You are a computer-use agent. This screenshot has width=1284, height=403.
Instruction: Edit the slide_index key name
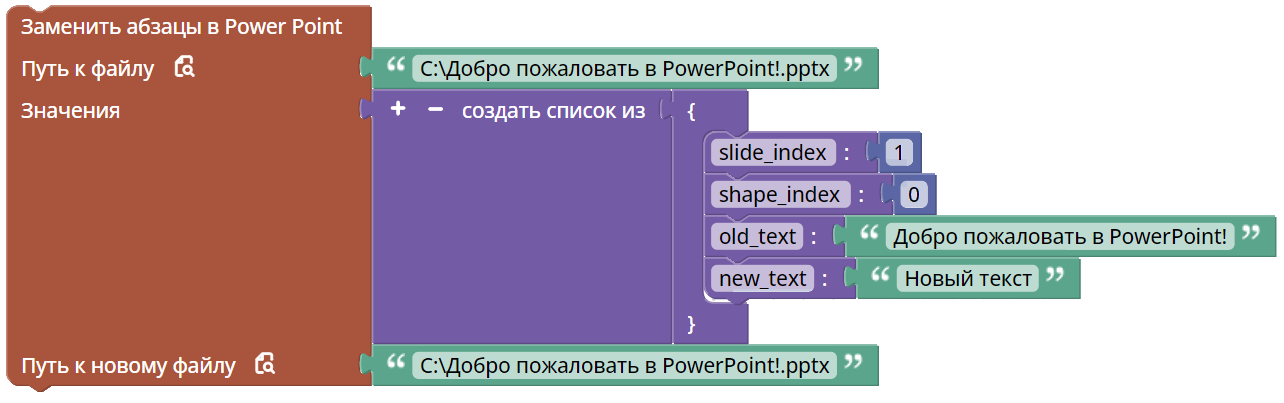click(773, 153)
